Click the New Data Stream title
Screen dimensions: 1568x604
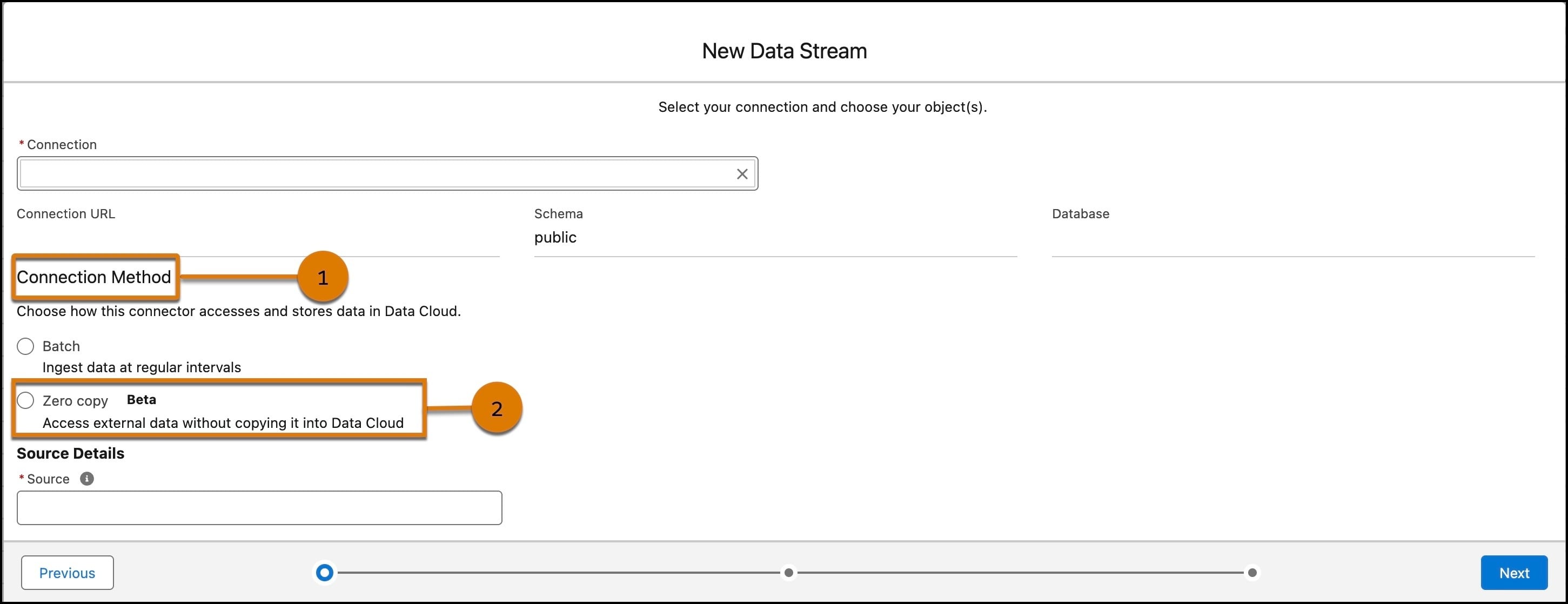point(784,51)
